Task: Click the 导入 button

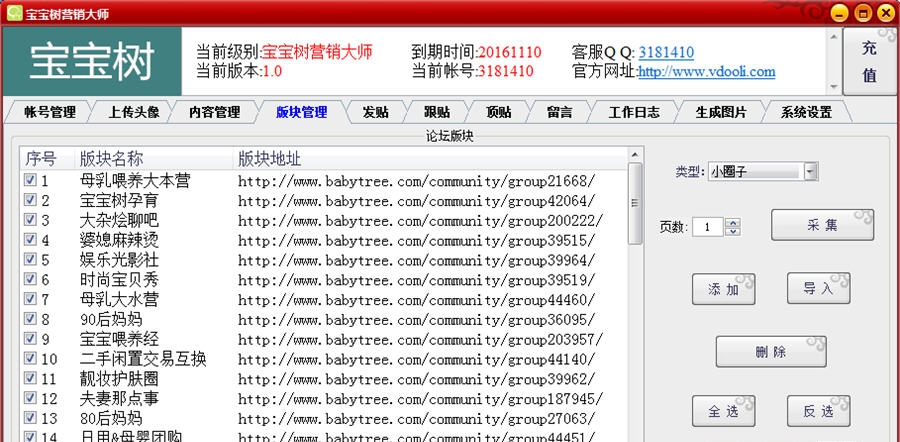Action: 818,288
